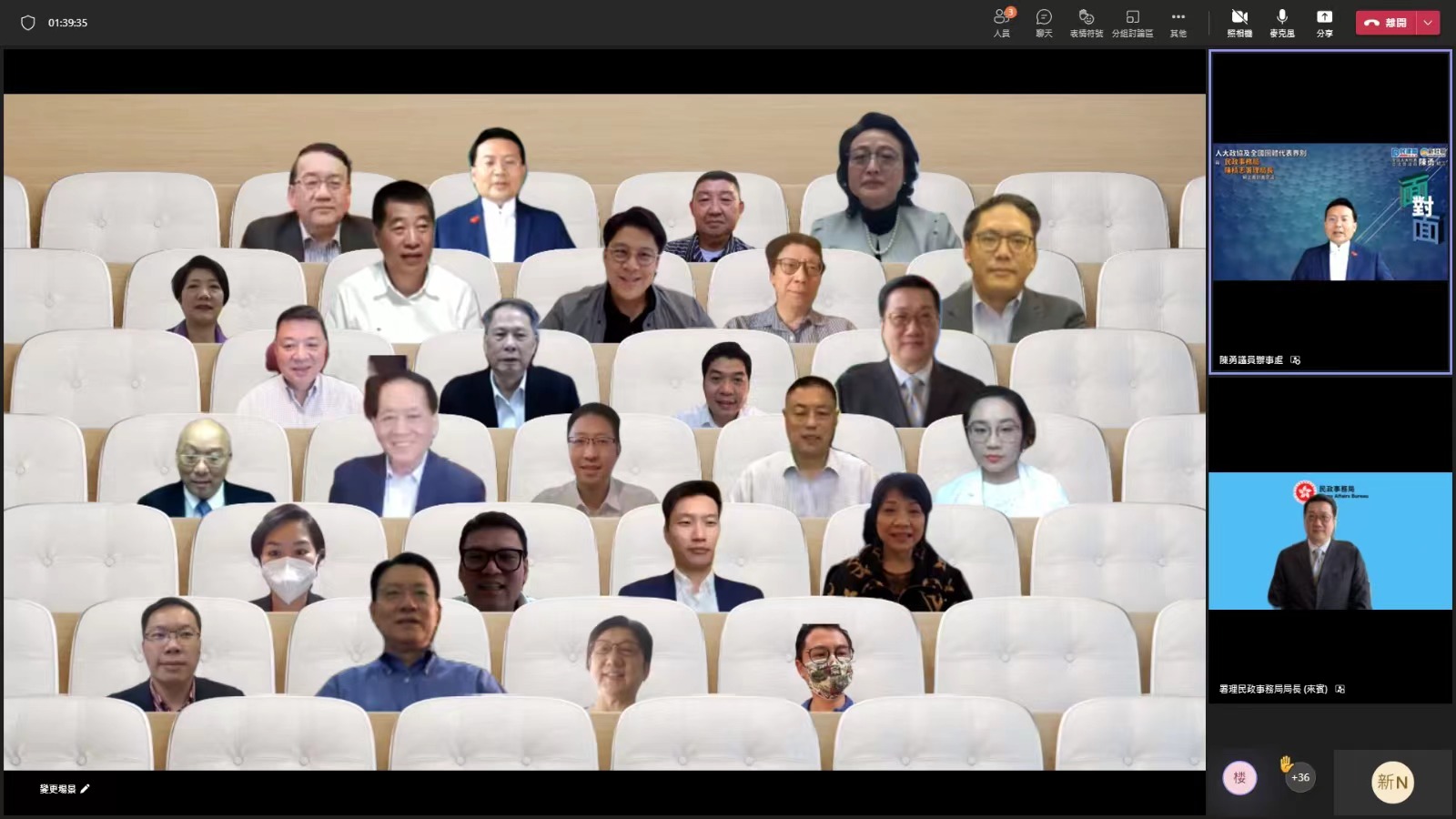Expand the Leave options dropdown arrow
The height and width of the screenshot is (819, 1456).
(x=1428, y=23)
